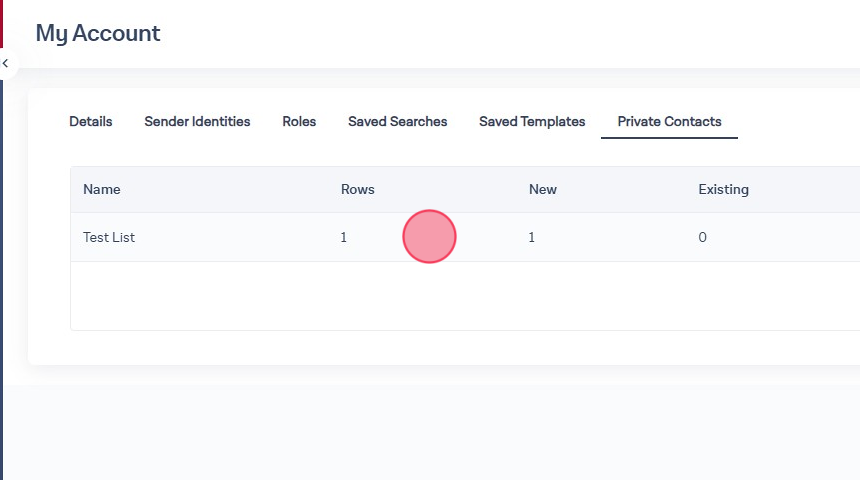Click the red circular pointer highlight
The width and height of the screenshot is (860, 480).
pos(429,237)
